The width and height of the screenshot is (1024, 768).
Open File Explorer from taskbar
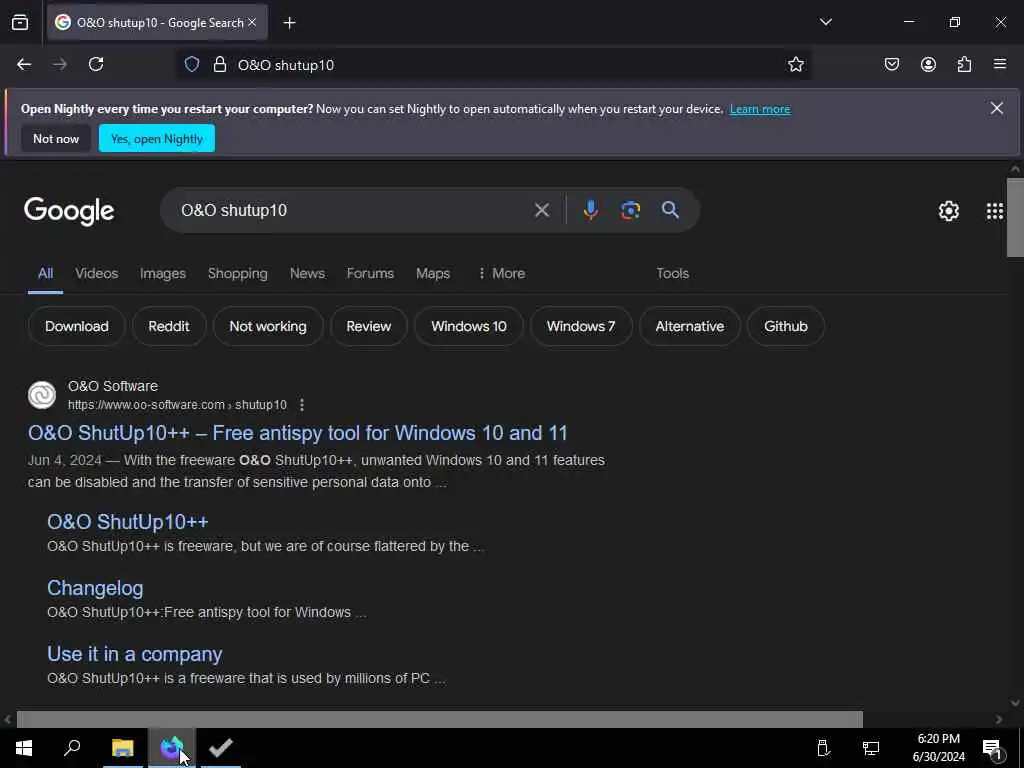pos(122,748)
